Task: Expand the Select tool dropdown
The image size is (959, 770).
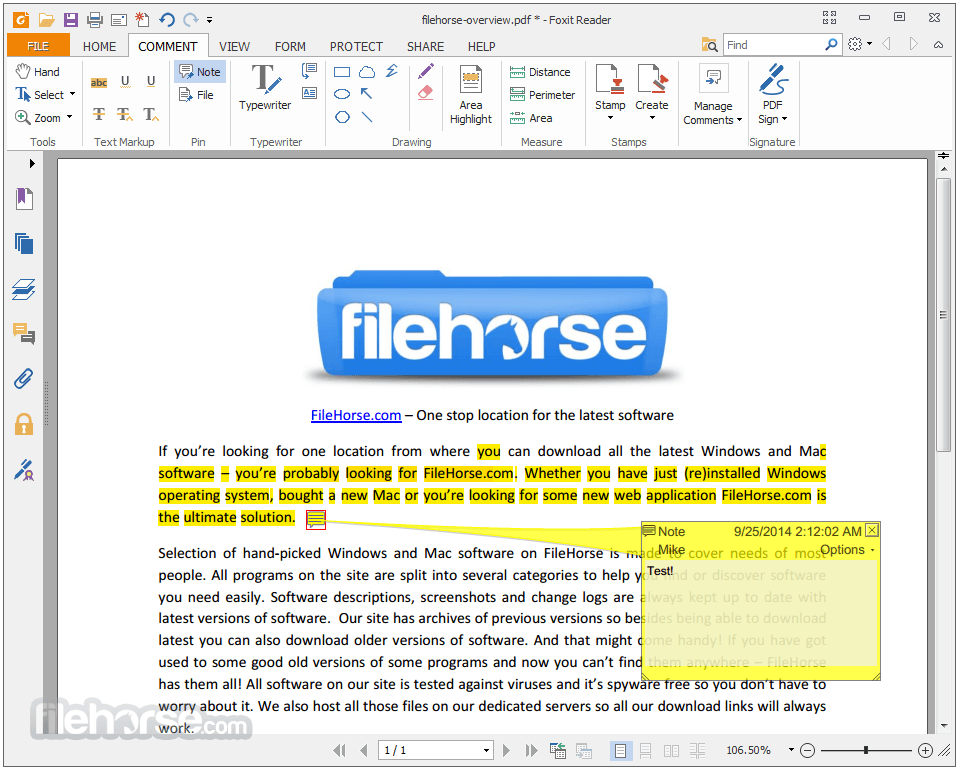Action: click(73, 94)
